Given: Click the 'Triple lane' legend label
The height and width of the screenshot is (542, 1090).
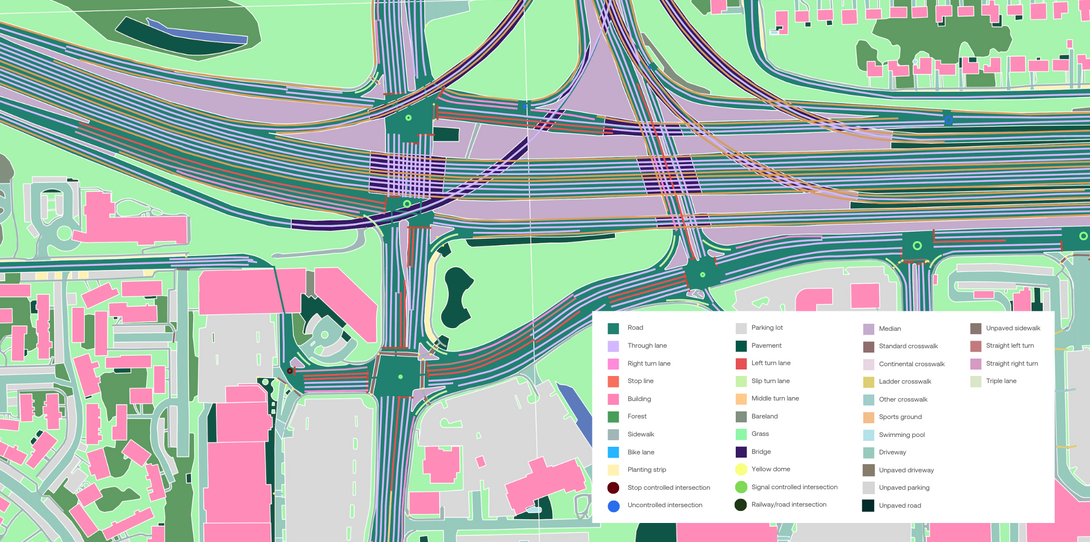Looking at the screenshot, I should coord(1001,381).
